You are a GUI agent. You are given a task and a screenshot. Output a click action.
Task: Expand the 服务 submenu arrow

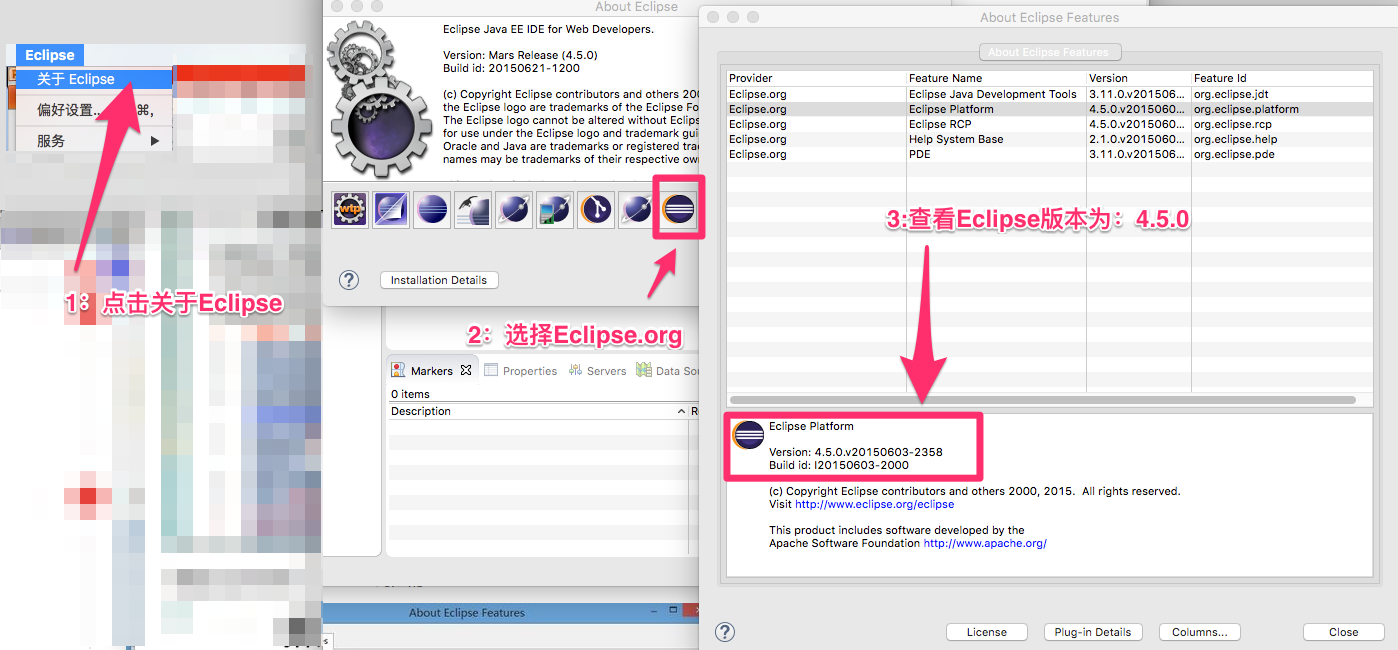155,141
